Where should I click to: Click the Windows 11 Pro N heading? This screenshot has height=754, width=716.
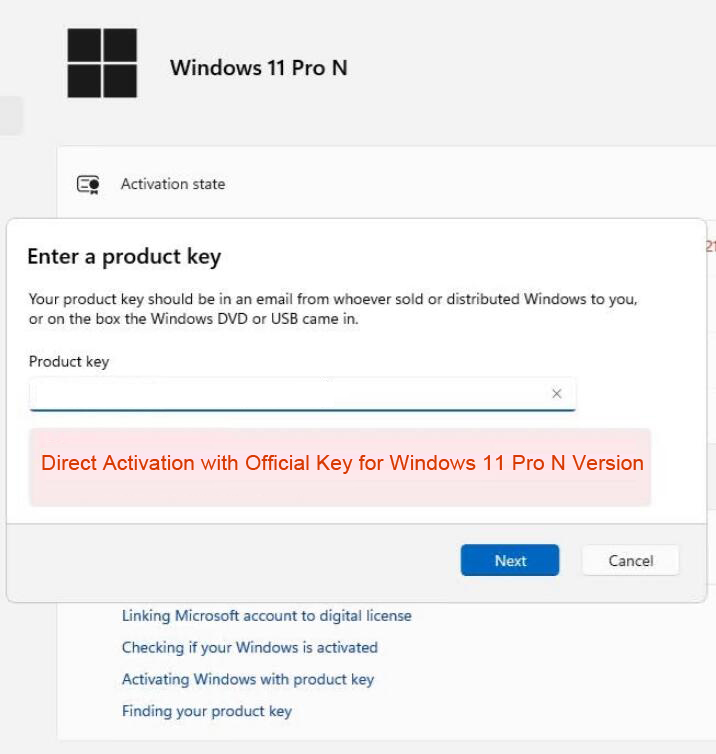coord(258,68)
